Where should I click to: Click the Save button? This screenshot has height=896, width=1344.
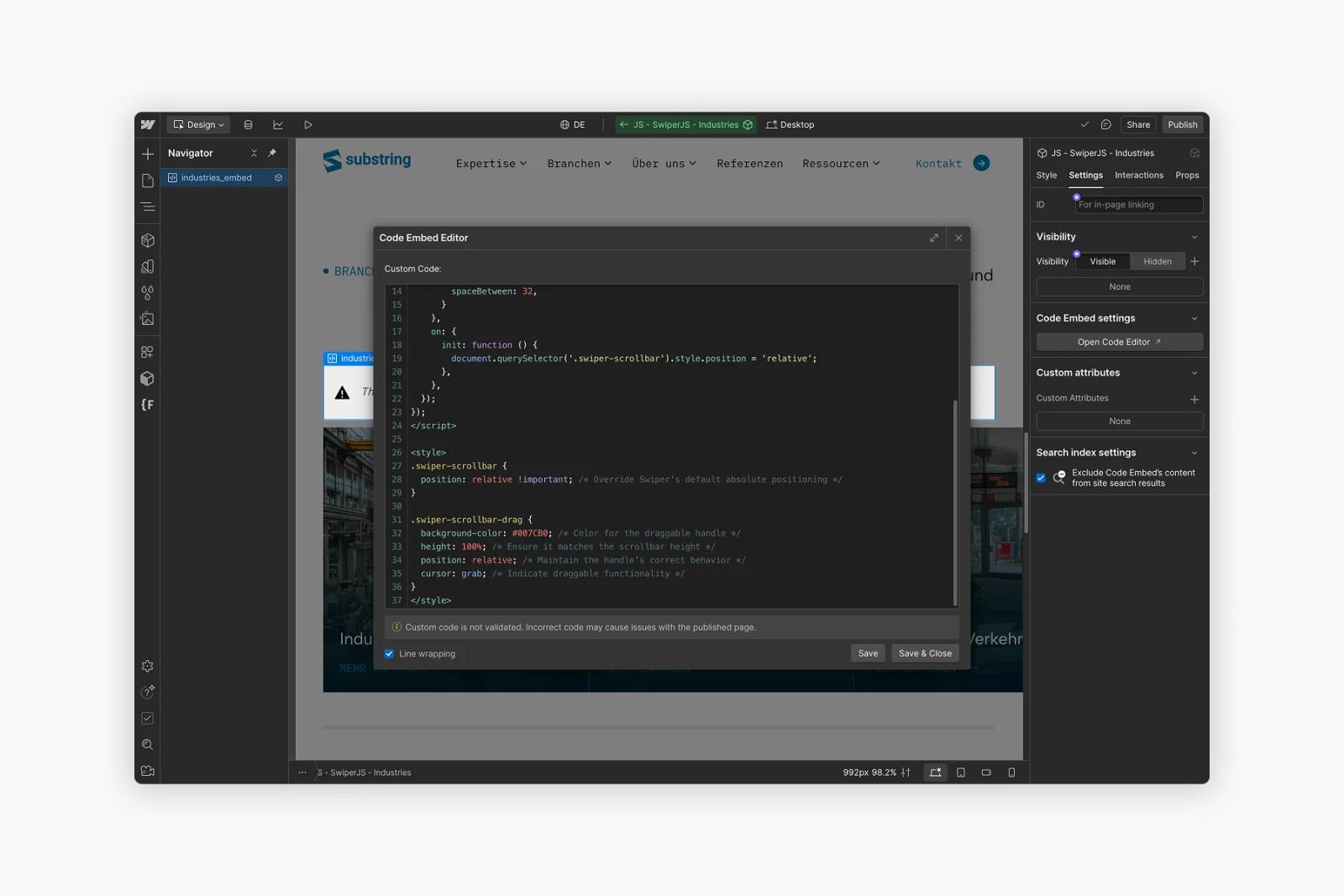(x=868, y=653)
